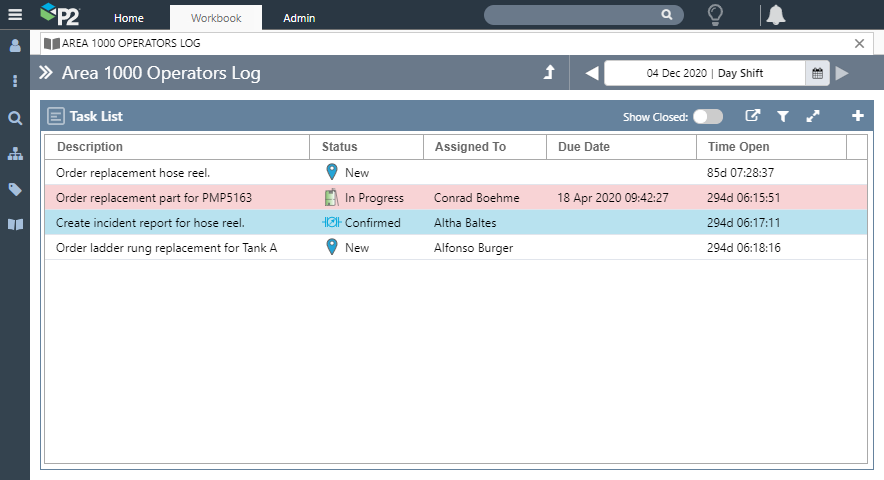
Task: Select the 'Create incident report' task row
Action: [150, 223]
